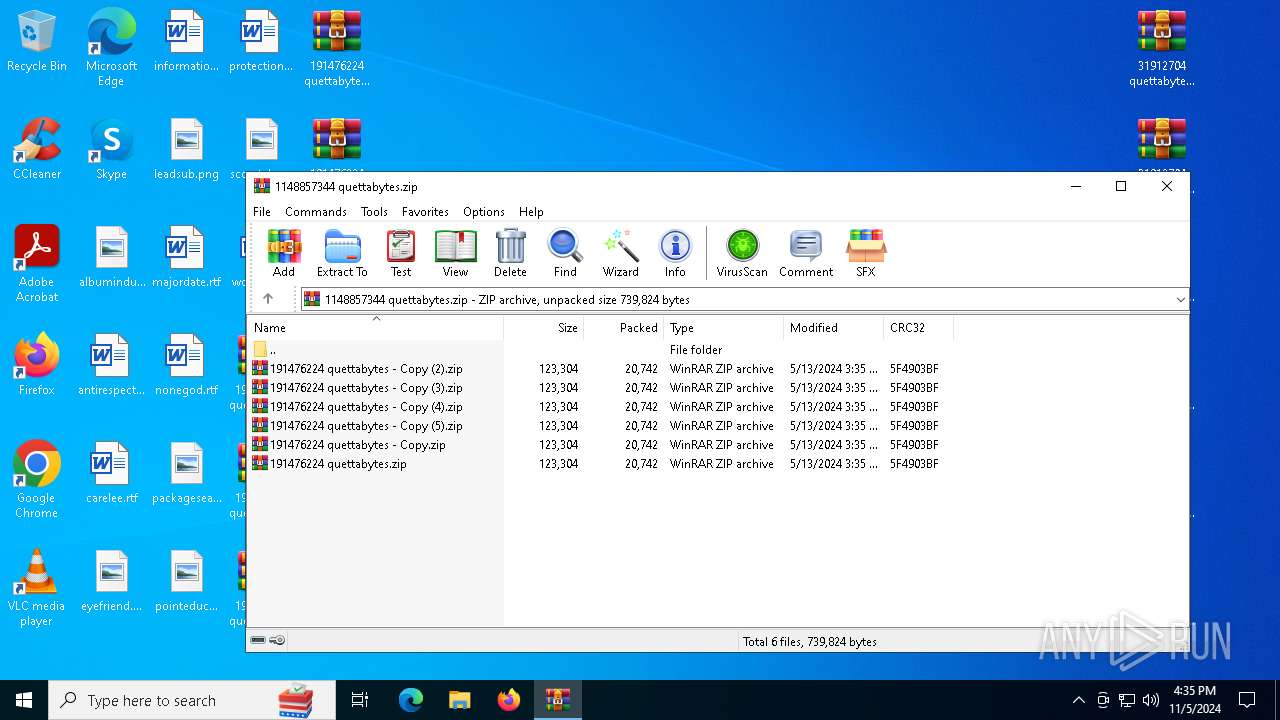Select the nonegod.rtf desktop file
1280x720 pixels.
coord(186,365)
